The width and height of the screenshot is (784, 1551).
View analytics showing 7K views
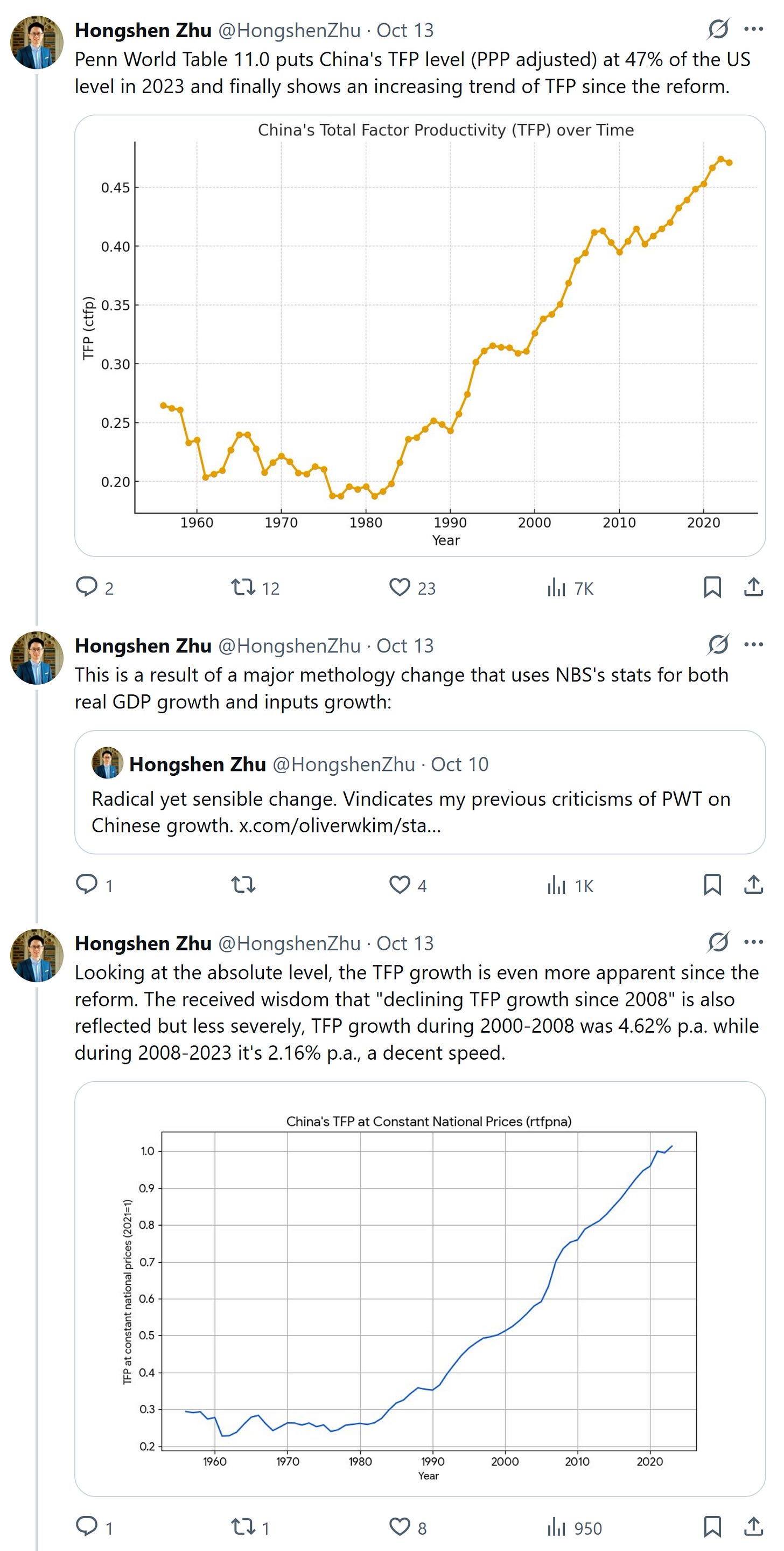(x=570, y=588)
